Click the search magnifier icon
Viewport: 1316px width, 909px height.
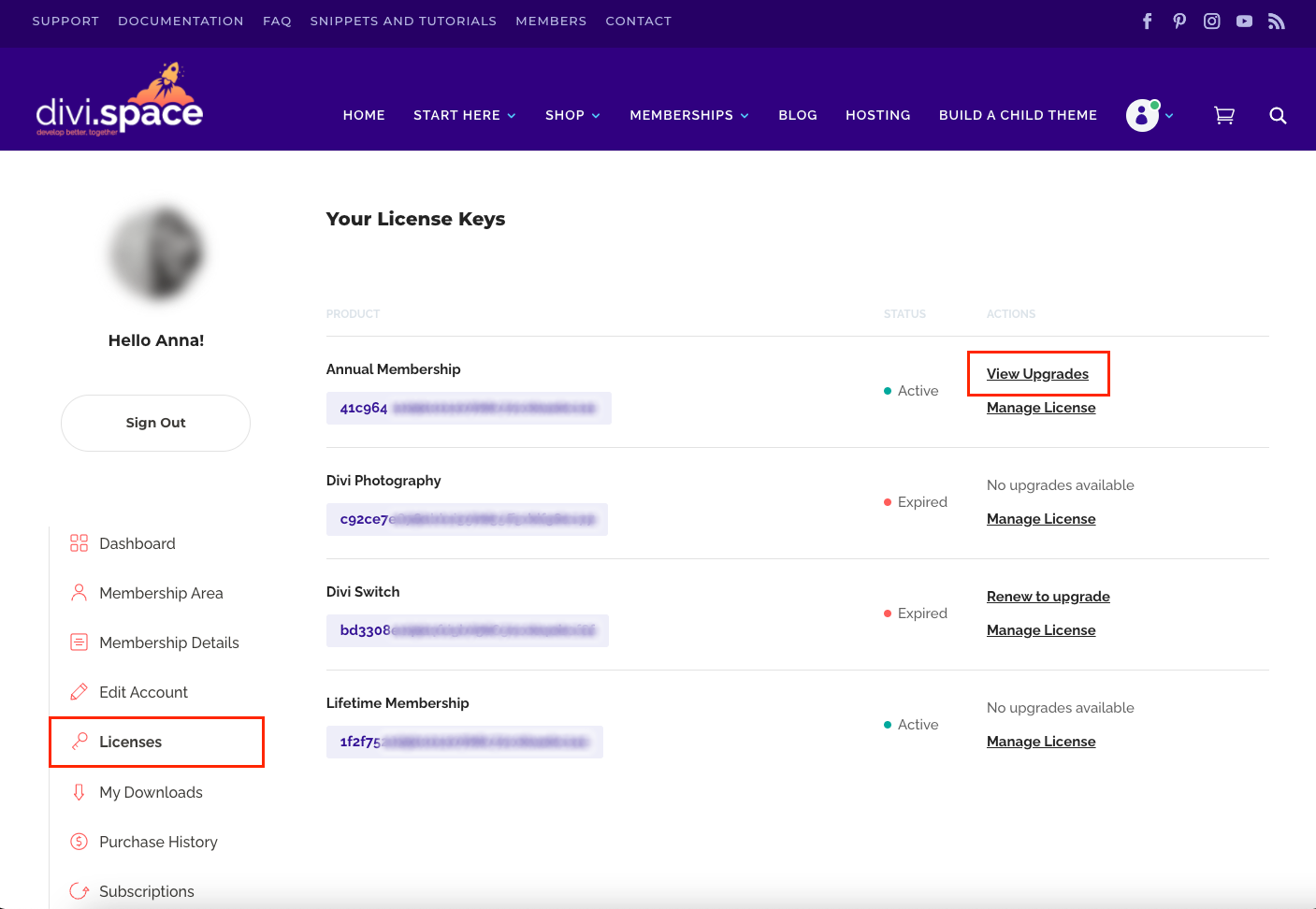pyautogui.click(x=1278, y=115)
